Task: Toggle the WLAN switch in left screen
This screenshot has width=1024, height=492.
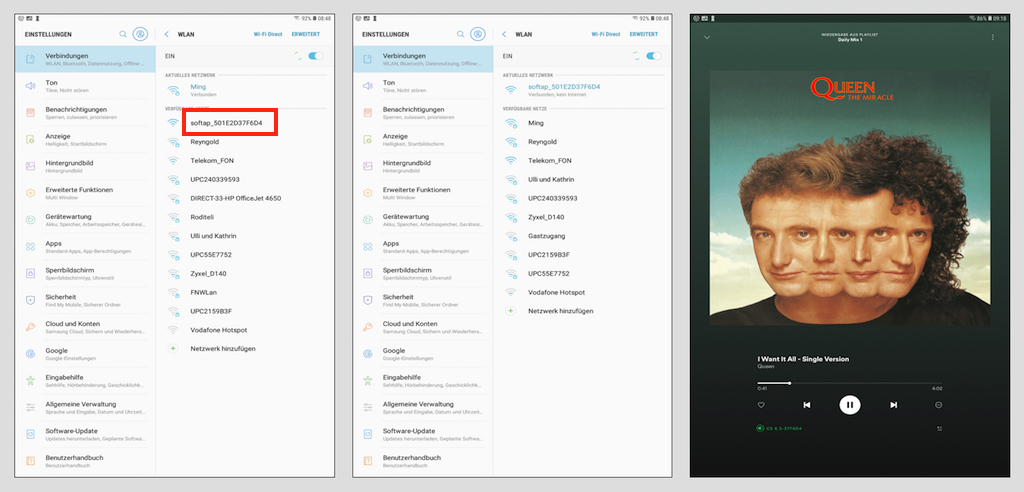Action: point(316,56)
